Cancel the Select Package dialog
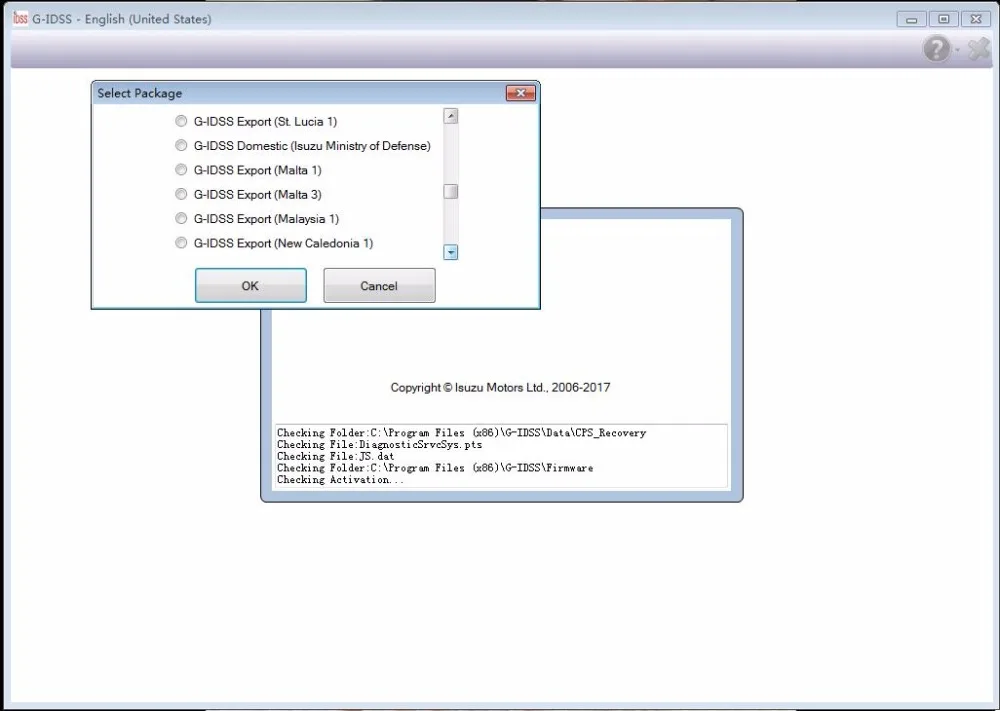1000x711 pixels. [379, 286]
